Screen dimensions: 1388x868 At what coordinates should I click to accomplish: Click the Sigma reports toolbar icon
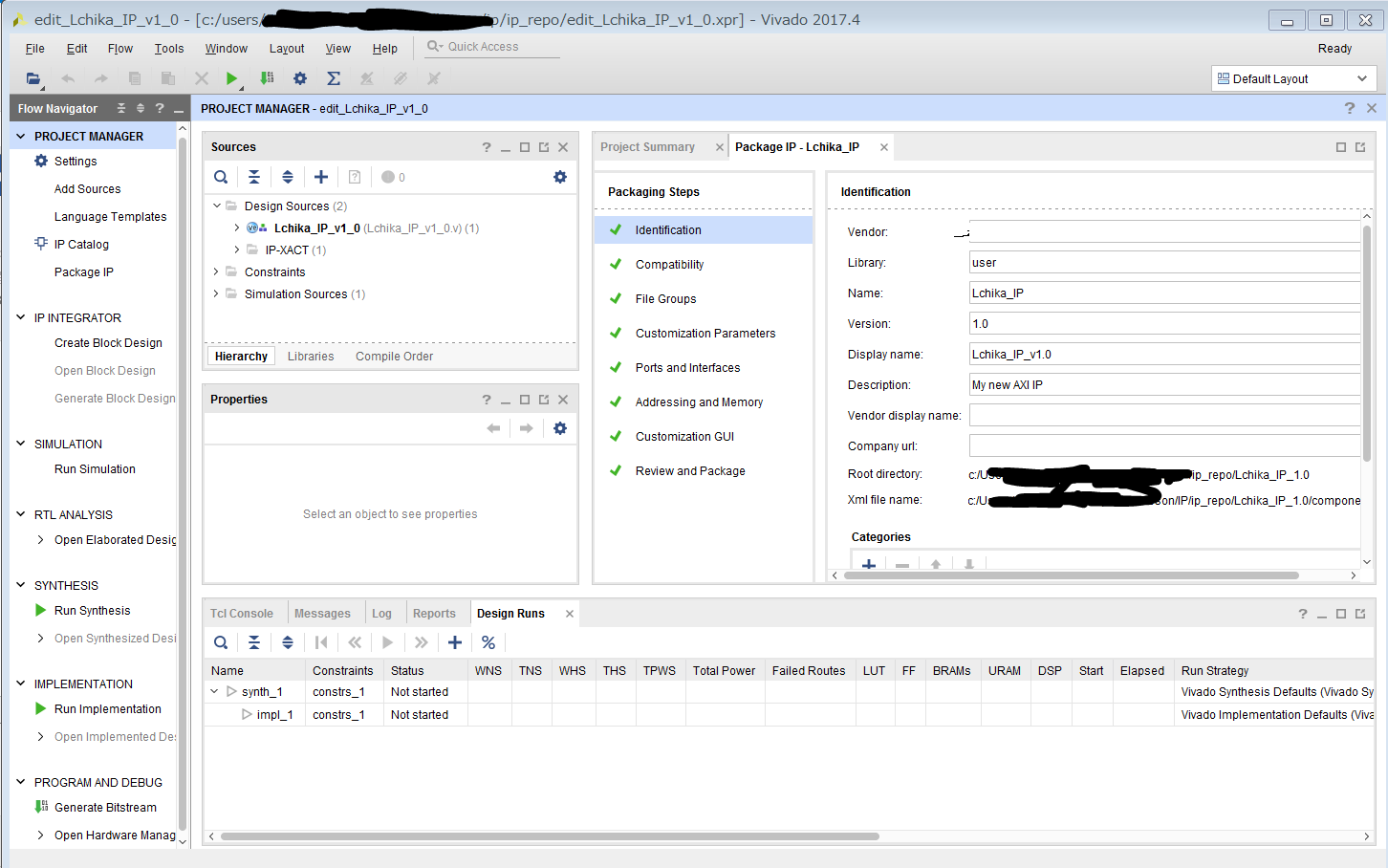click(334, 78)
